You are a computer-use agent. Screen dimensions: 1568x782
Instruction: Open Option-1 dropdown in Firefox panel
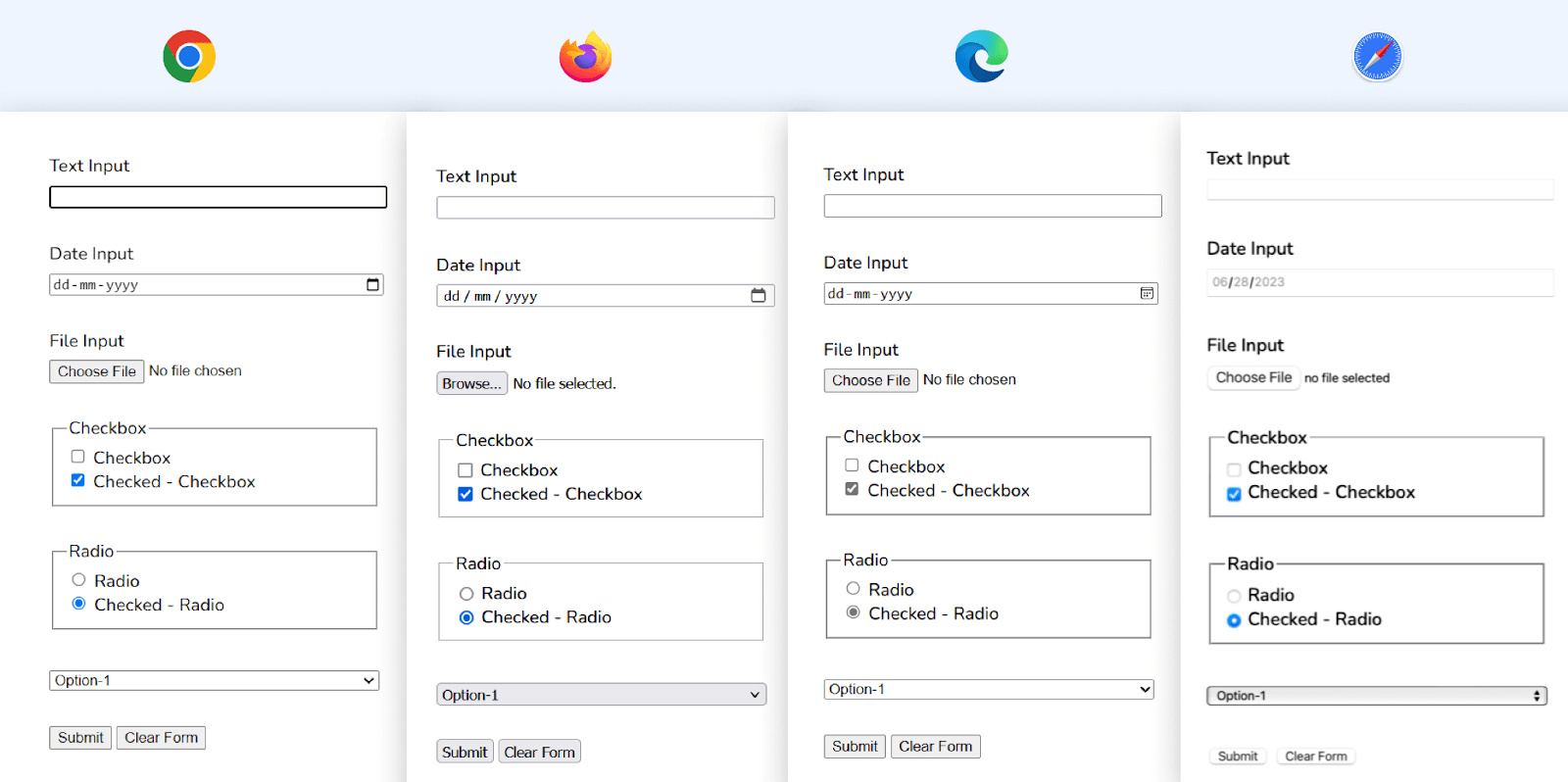(x=602, y=695)
